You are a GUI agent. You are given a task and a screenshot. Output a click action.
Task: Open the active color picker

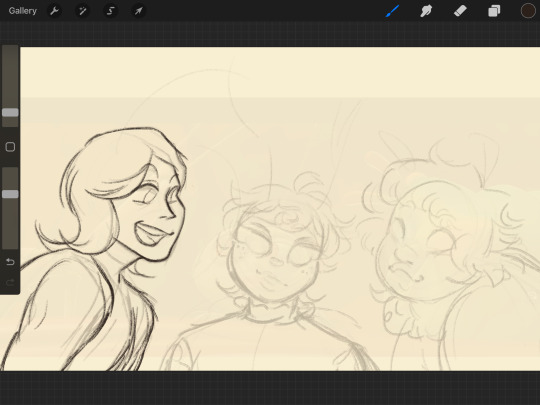tap(528, 11)
